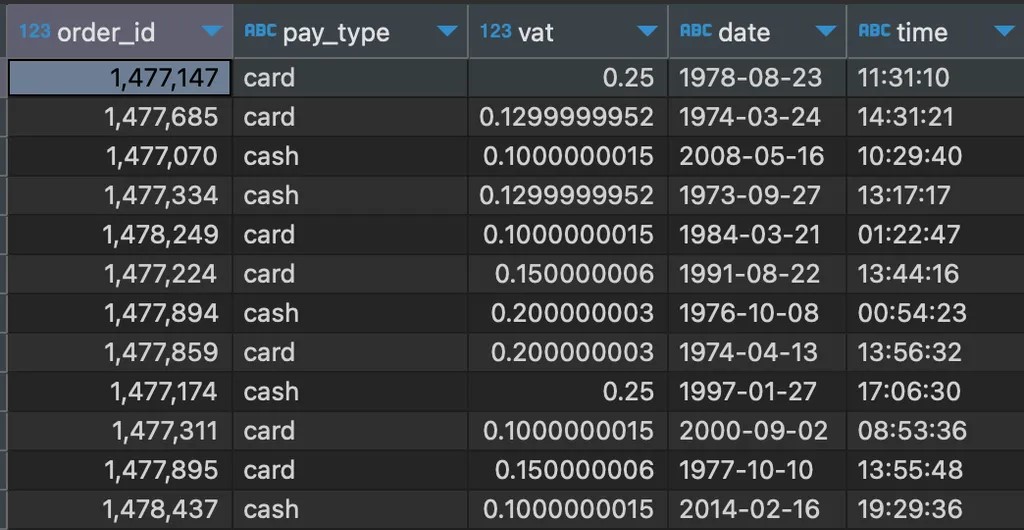
Task: Select the time cell 11:31:10
Action: (935, 78)
